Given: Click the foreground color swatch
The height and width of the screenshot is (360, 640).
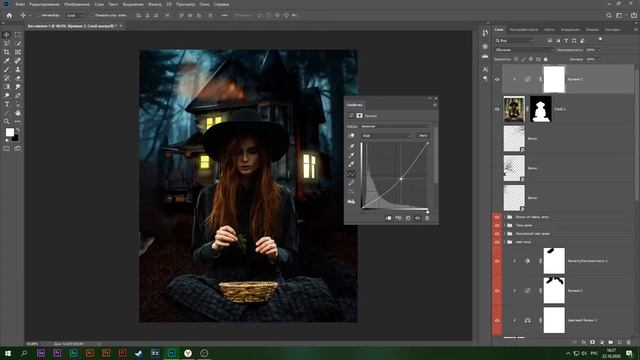Looking at the screenshot, I should 9,132.
